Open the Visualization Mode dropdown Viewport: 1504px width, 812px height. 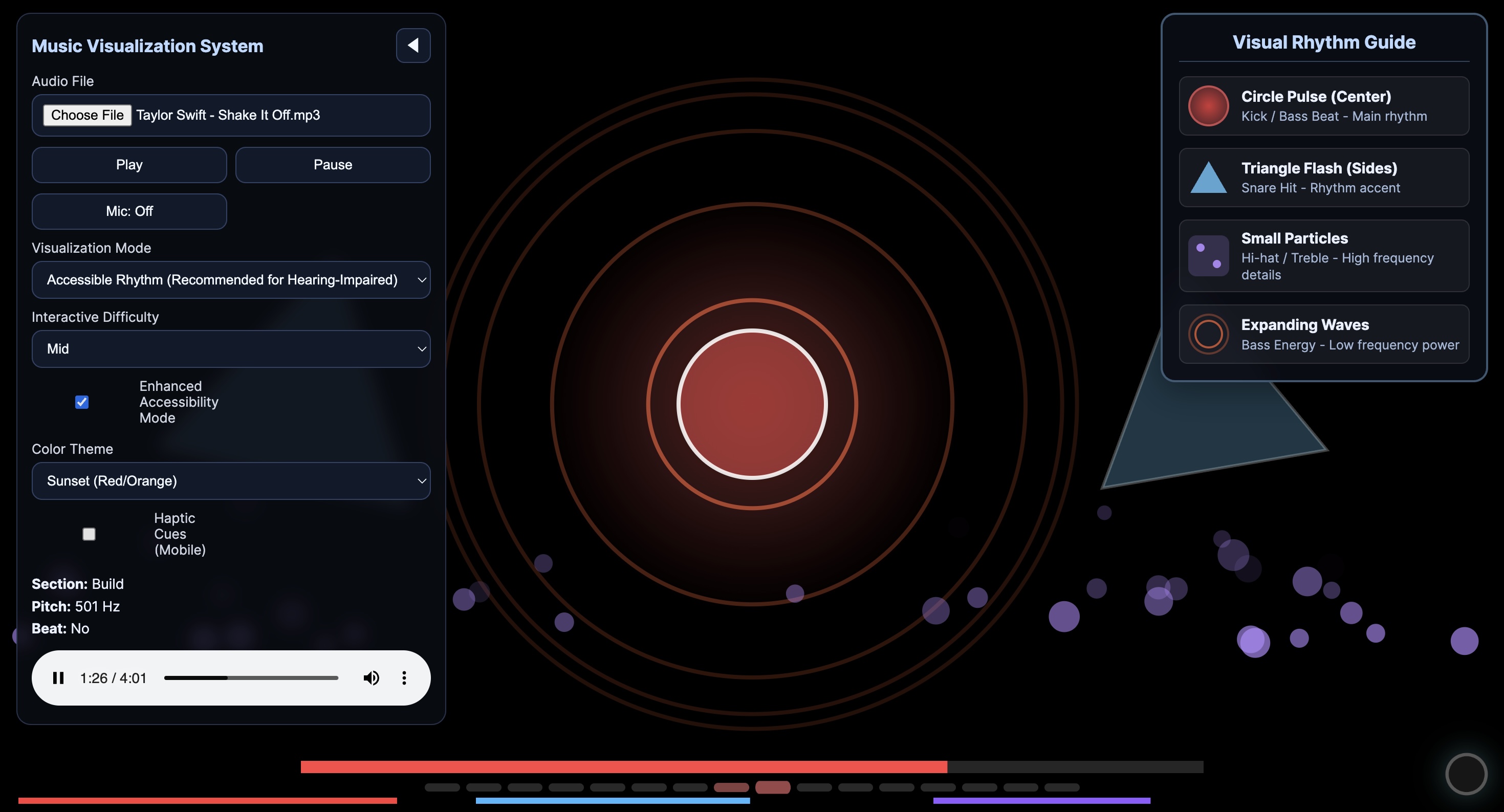coord(231,279)
